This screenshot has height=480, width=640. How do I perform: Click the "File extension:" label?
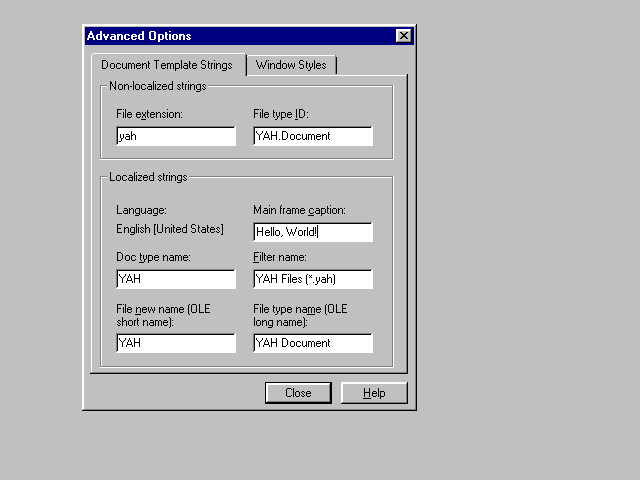click(149, 114)
